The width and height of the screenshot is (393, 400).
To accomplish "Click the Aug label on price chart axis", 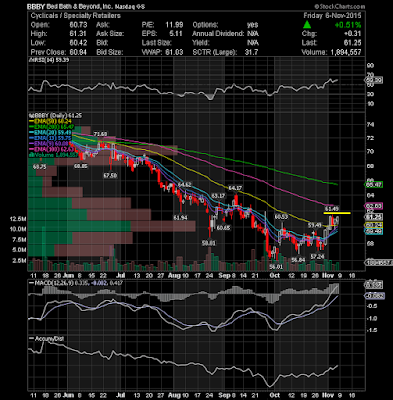I will pos(174,276).
